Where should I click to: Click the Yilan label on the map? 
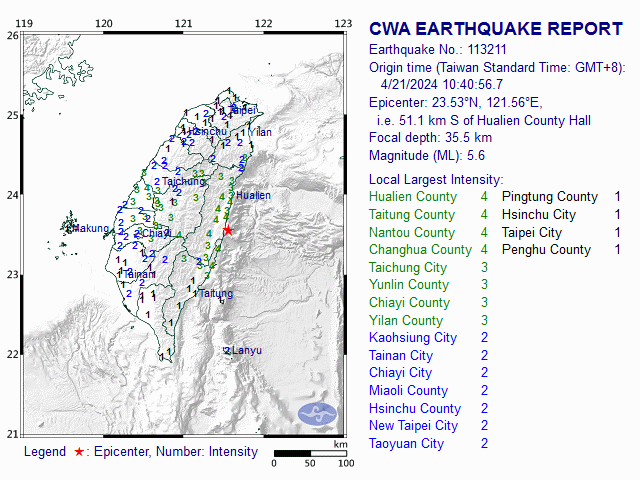pos(260,132)
